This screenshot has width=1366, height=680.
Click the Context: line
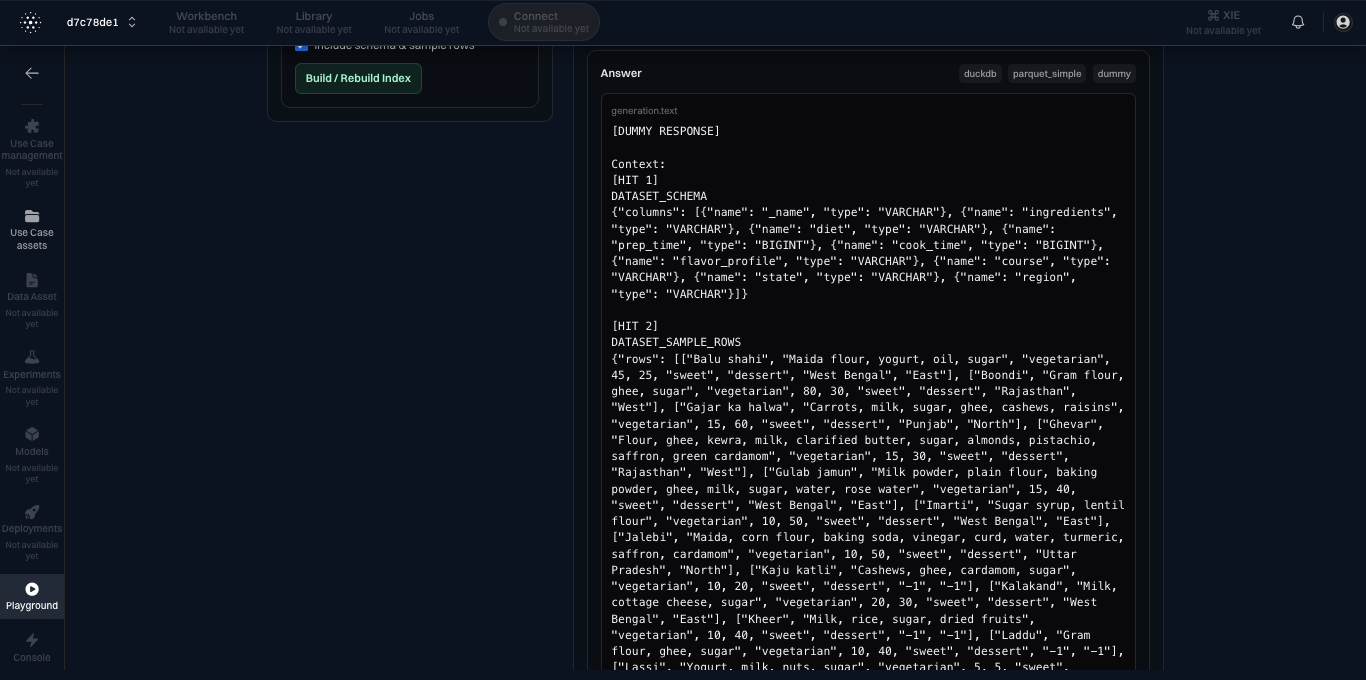[638, 164]
